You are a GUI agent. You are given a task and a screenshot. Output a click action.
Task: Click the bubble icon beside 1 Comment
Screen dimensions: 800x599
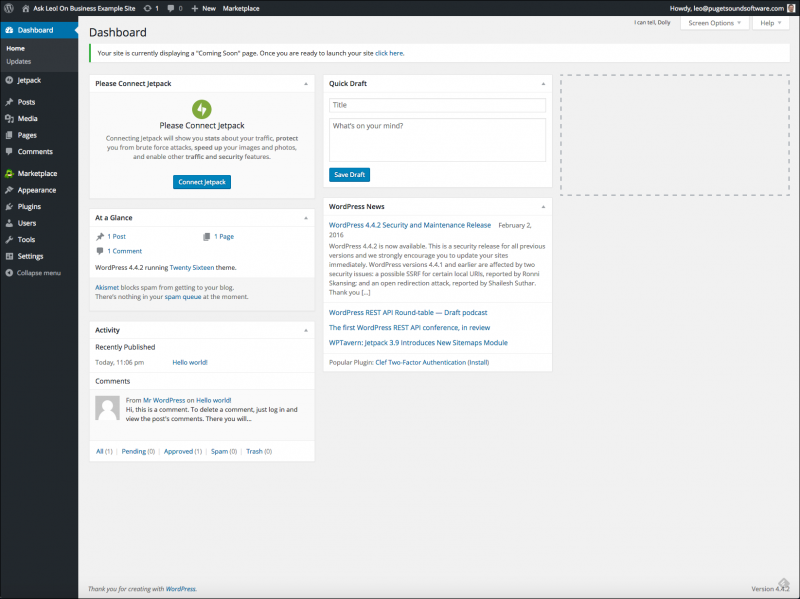pos(100,251)
